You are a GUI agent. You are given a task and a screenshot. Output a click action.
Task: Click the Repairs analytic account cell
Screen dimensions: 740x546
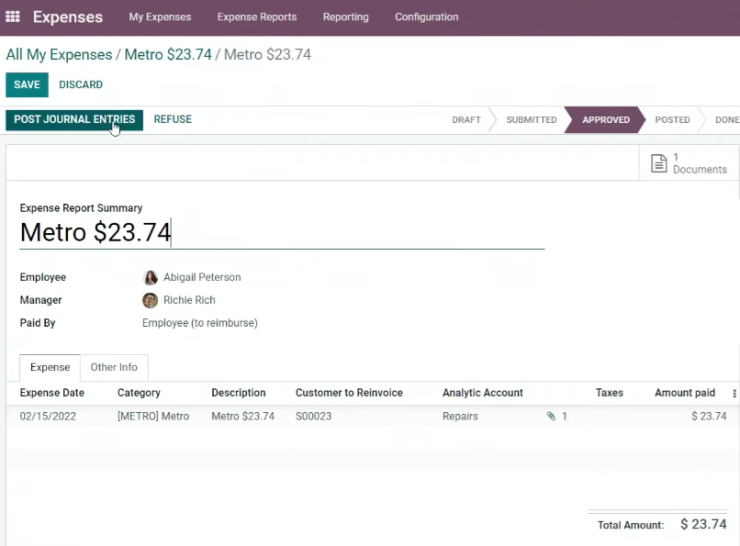[460, 416]
